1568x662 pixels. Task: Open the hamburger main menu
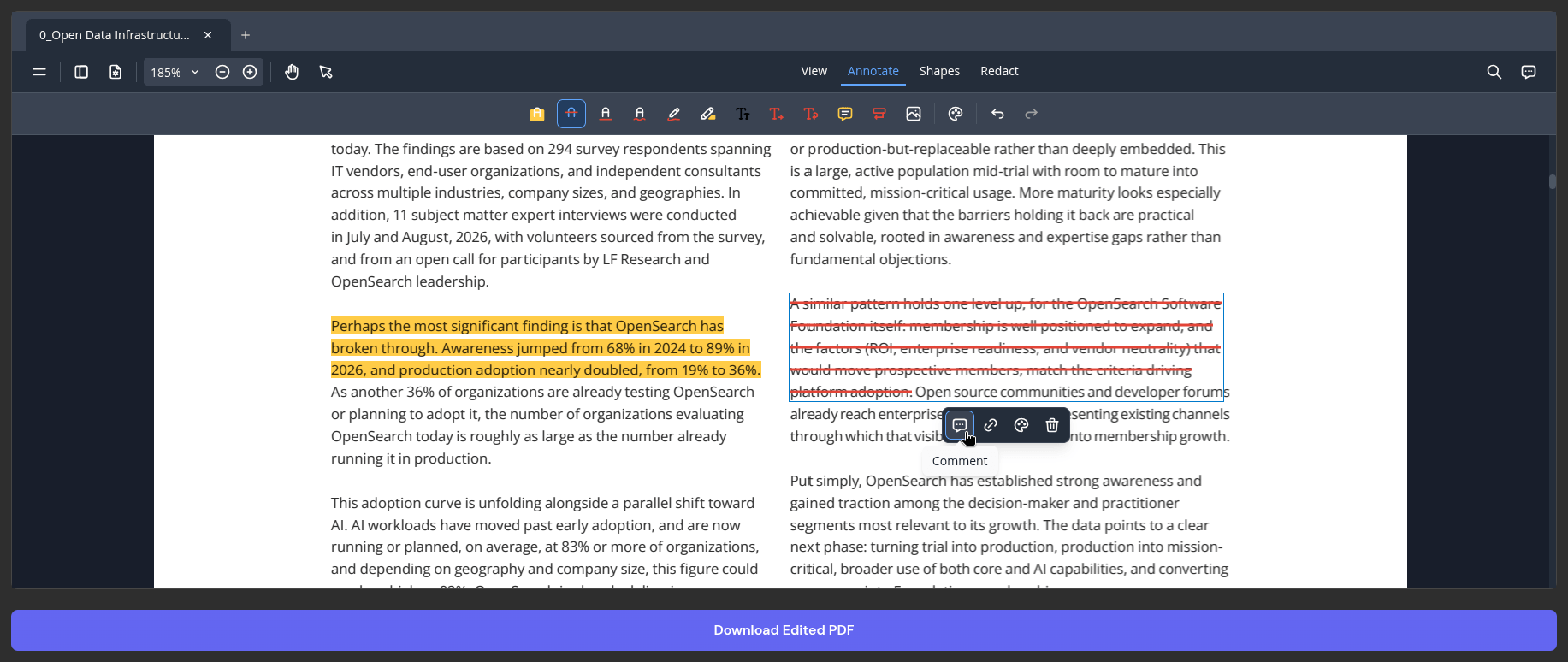tap(39, 72)
